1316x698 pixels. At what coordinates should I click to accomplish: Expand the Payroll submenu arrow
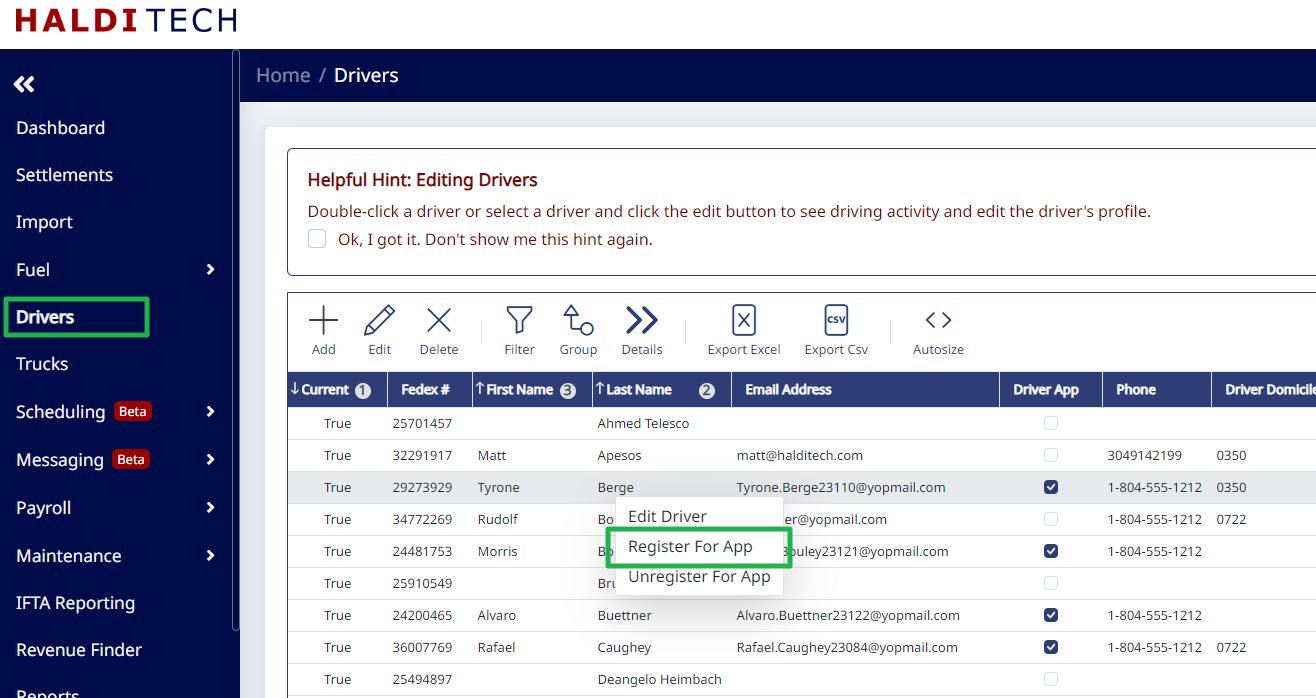pyautogui.click(x=210, y=508)
